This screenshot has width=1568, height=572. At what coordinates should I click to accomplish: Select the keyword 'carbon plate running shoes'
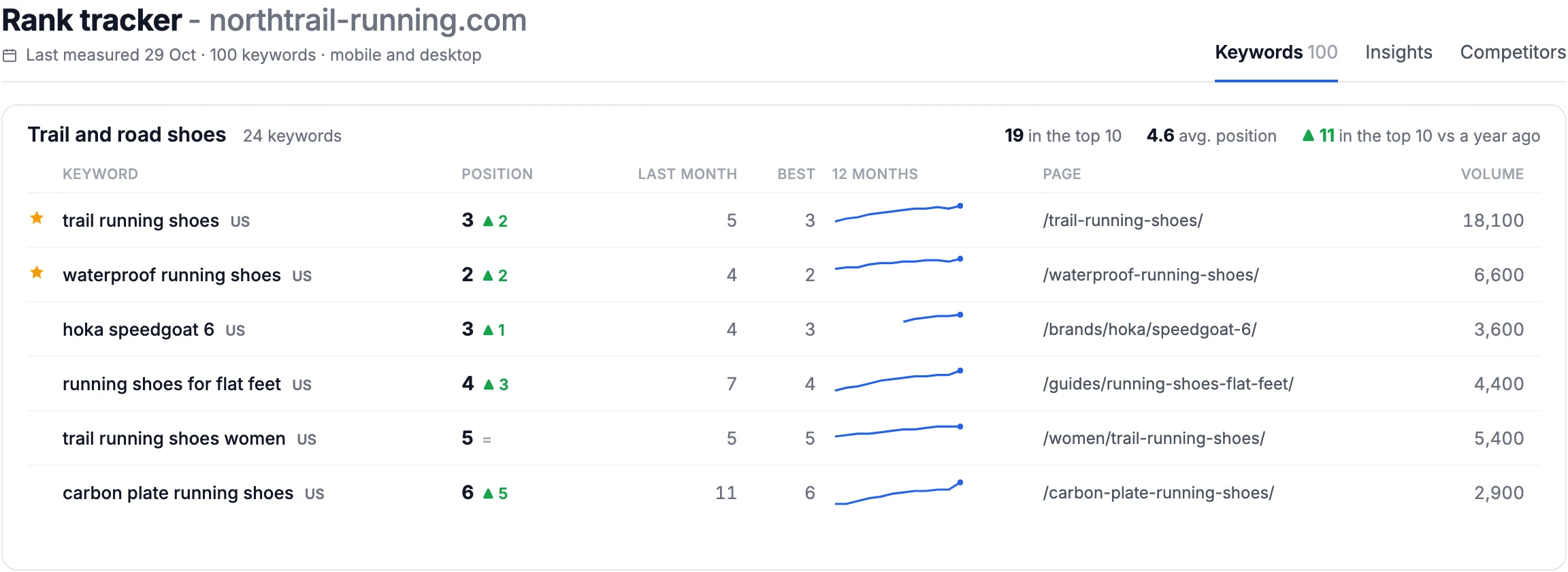(178, 493)
